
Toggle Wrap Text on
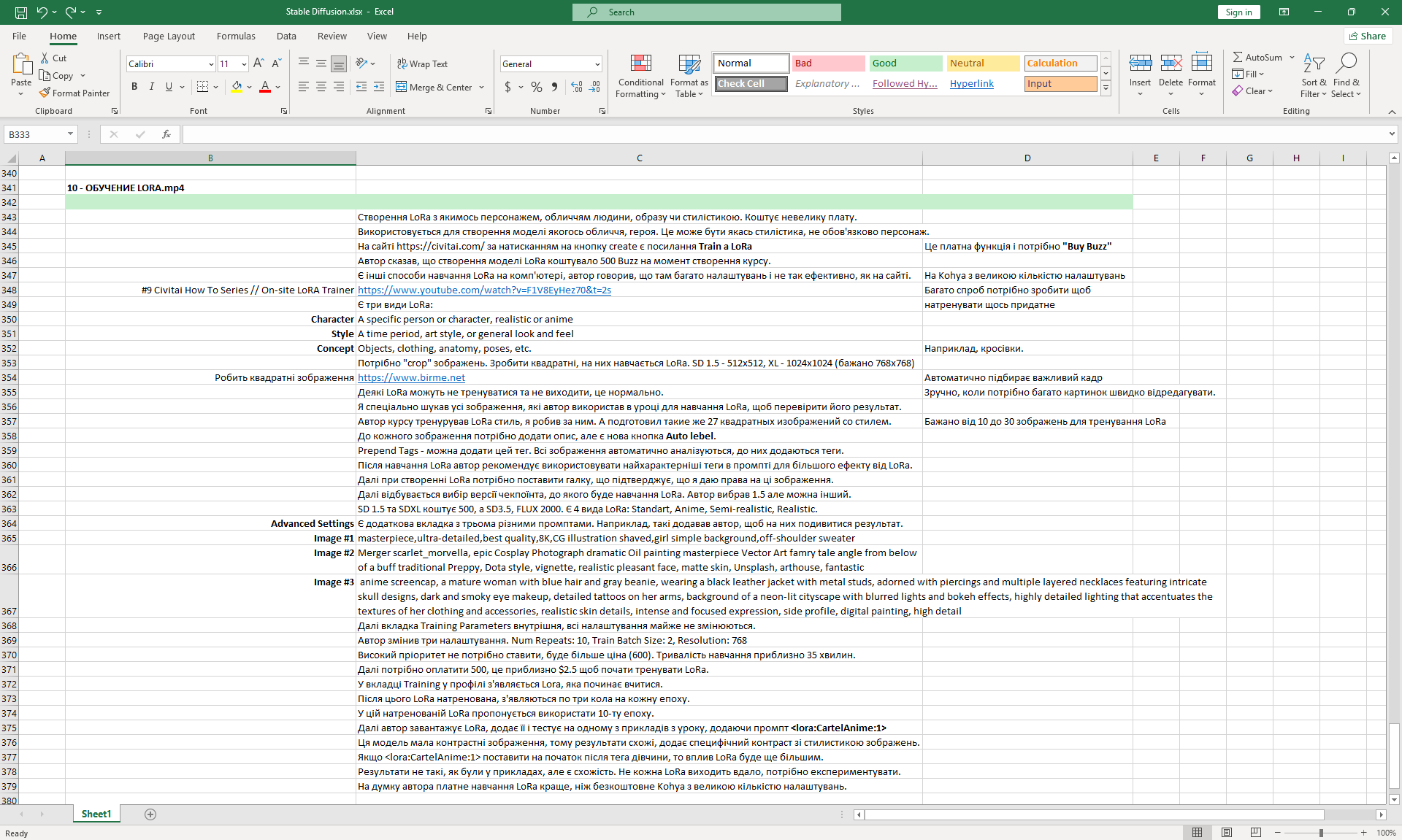[x=422, y=63]
